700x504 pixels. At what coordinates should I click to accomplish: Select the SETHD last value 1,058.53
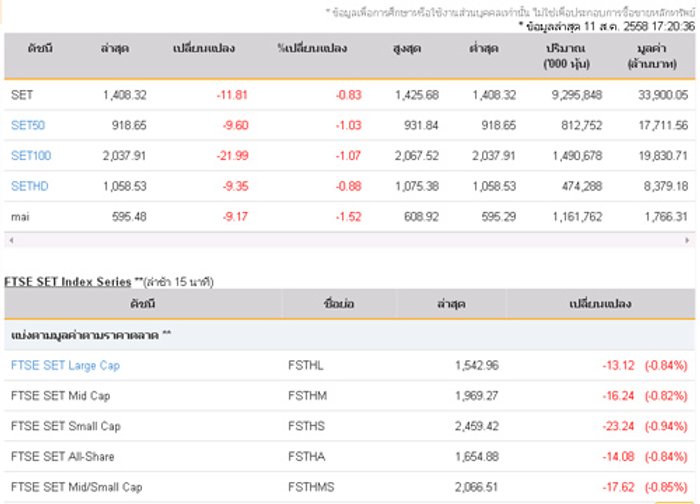pos(125,186)
